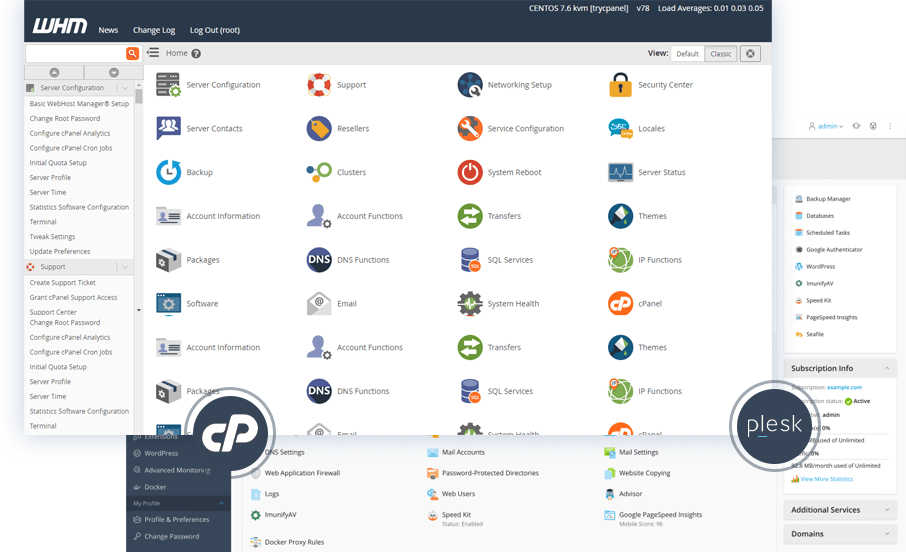
Task: Open System Health gear icon
Action: [470, 303]
